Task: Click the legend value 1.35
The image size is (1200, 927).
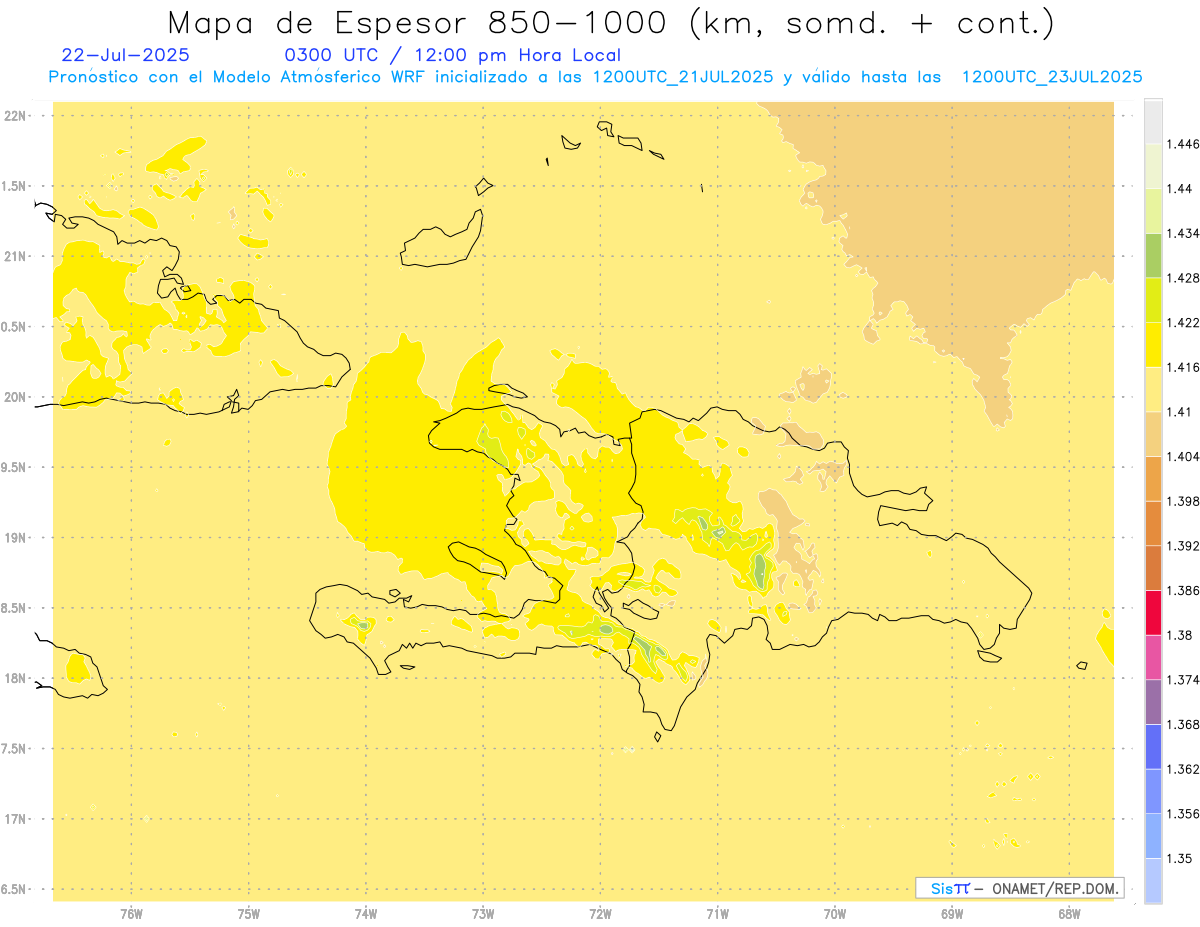Action: coord(1180,858)
